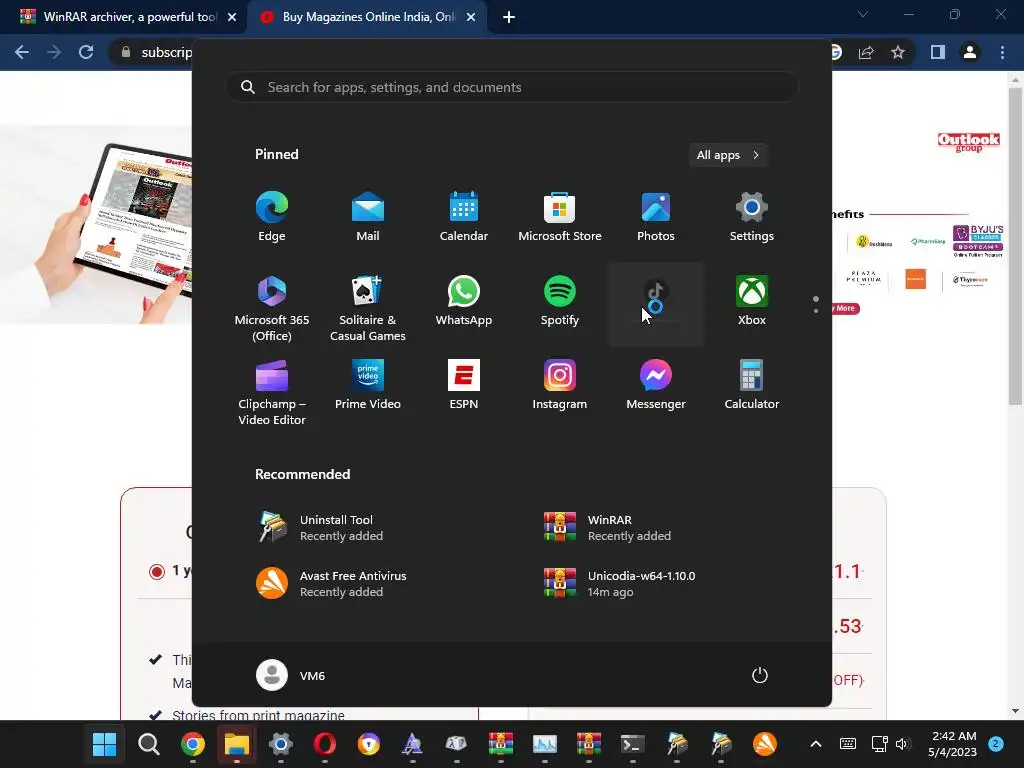The width and height of the screenshot is (1024, 768).
Task: Open Settings gear in the taskbar
Action: [x=281, y=744]
